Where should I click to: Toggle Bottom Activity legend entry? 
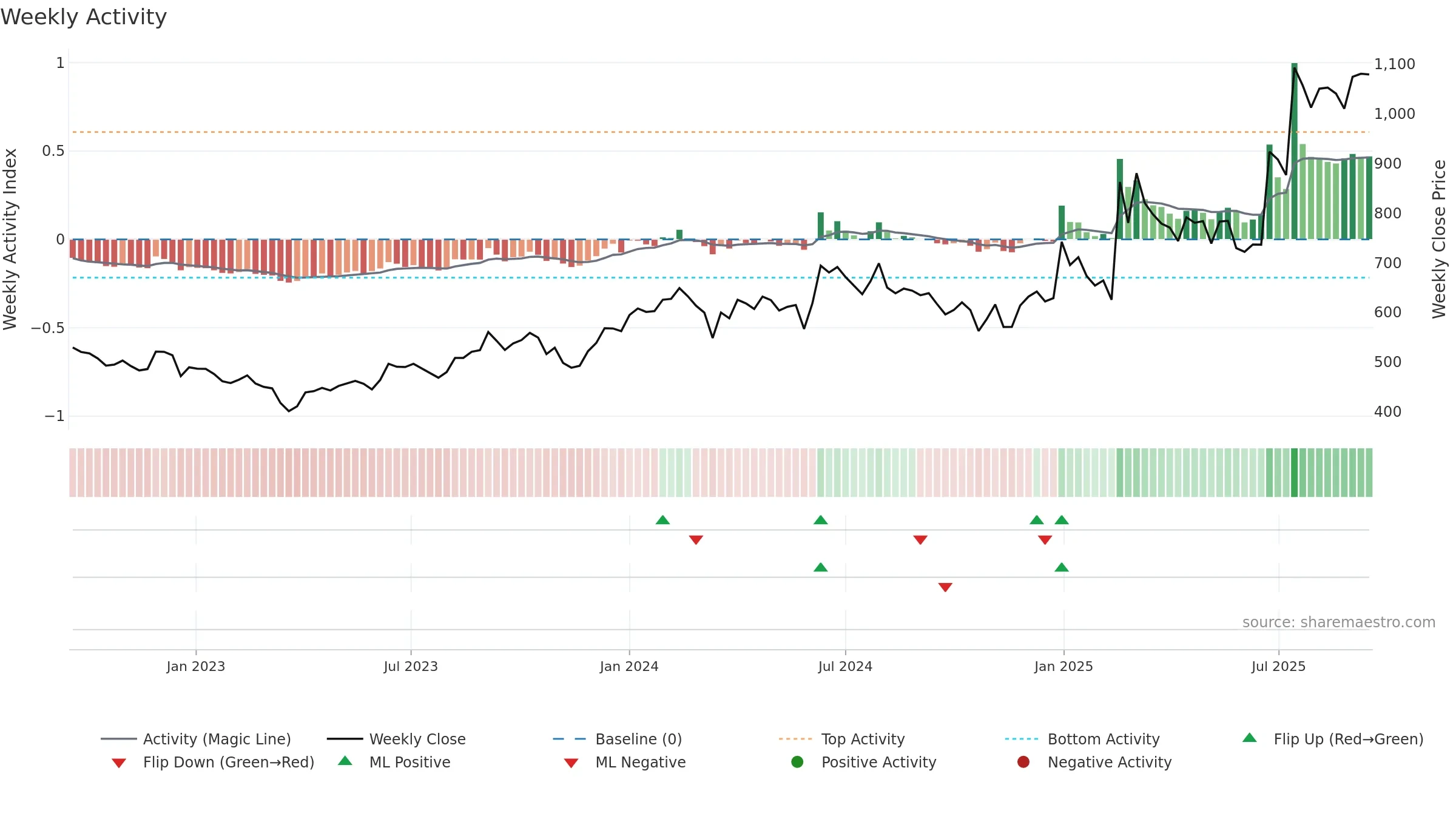pos(1082,739)
